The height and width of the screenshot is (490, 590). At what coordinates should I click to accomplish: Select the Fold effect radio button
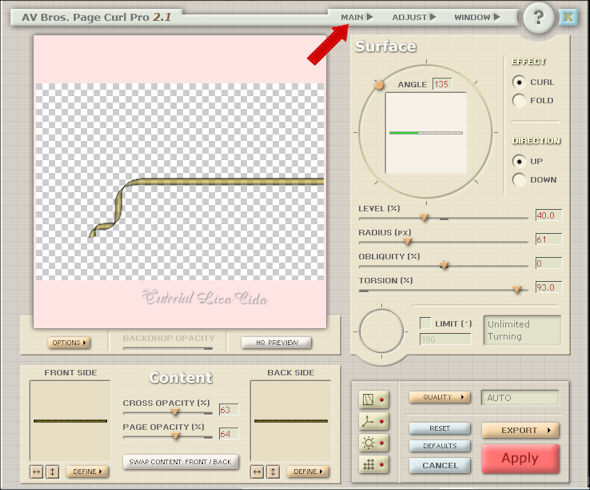point(519,100)
